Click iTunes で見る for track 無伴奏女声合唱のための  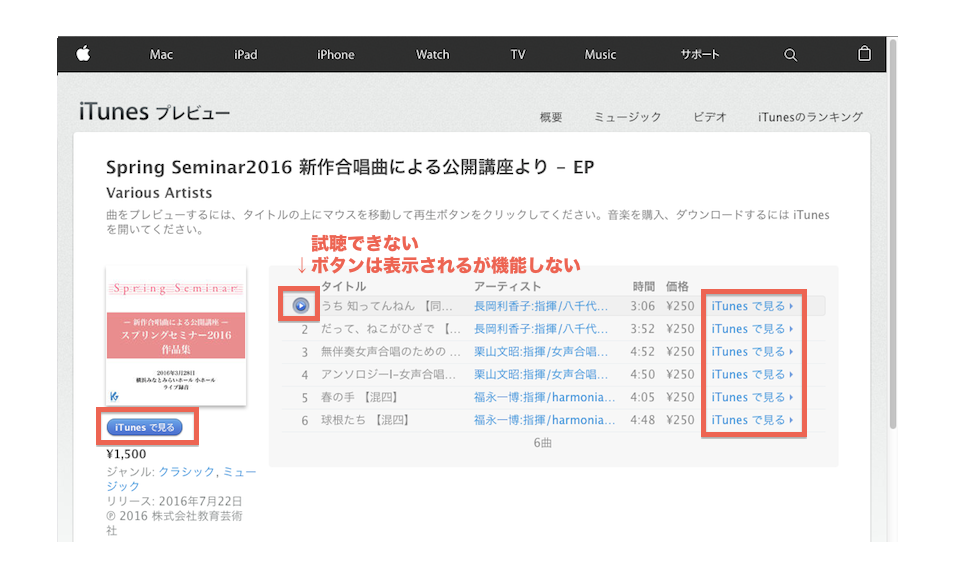pyautogui.click(x=752, y=352)
